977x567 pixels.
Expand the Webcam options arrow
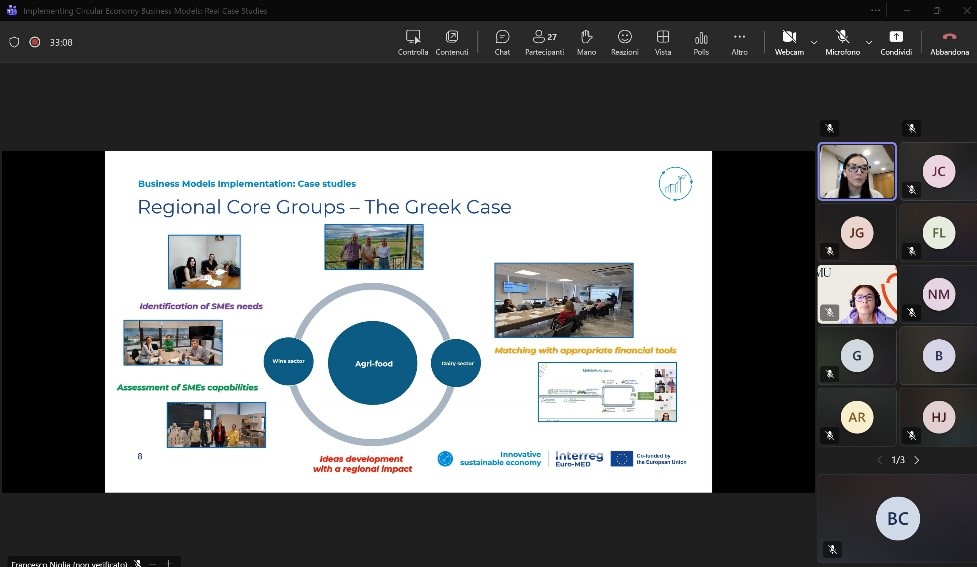point(814,42)
